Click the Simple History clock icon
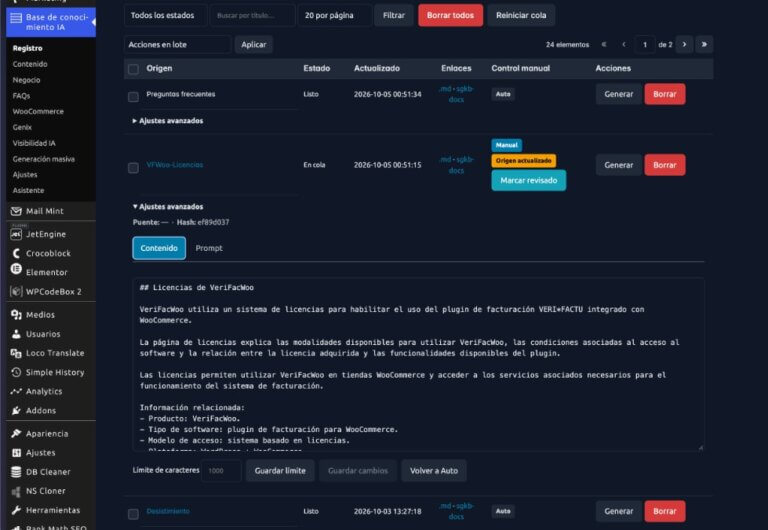768x530 pixels. click(16, 372)
